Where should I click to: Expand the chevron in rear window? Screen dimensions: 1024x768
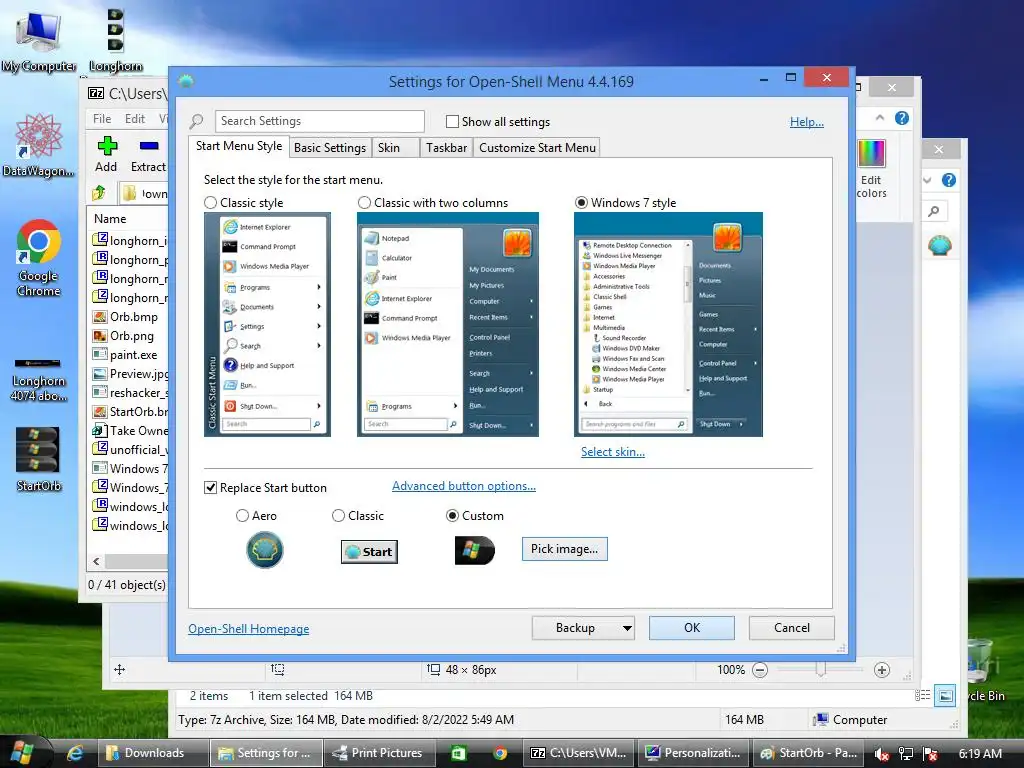pyautogui.click(x=927, y=180)
